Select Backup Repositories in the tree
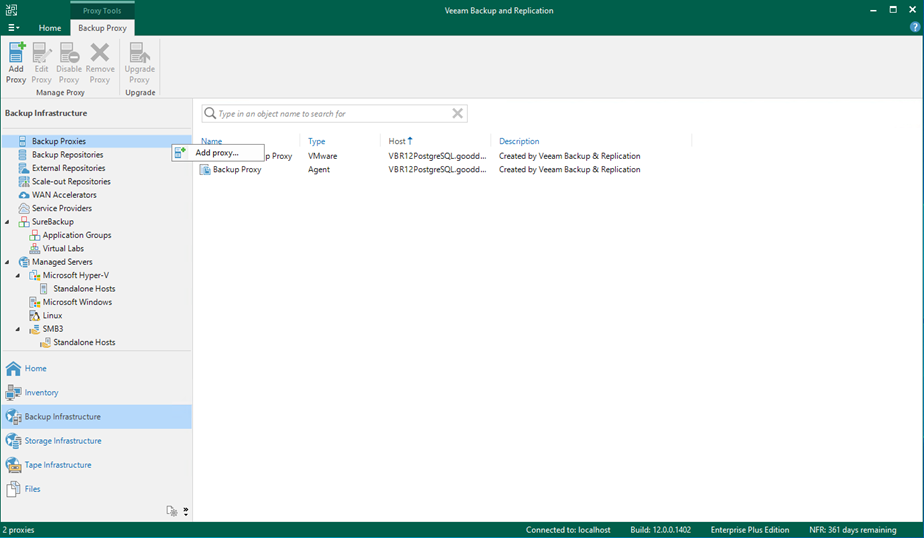 click(x=67, y=154)
